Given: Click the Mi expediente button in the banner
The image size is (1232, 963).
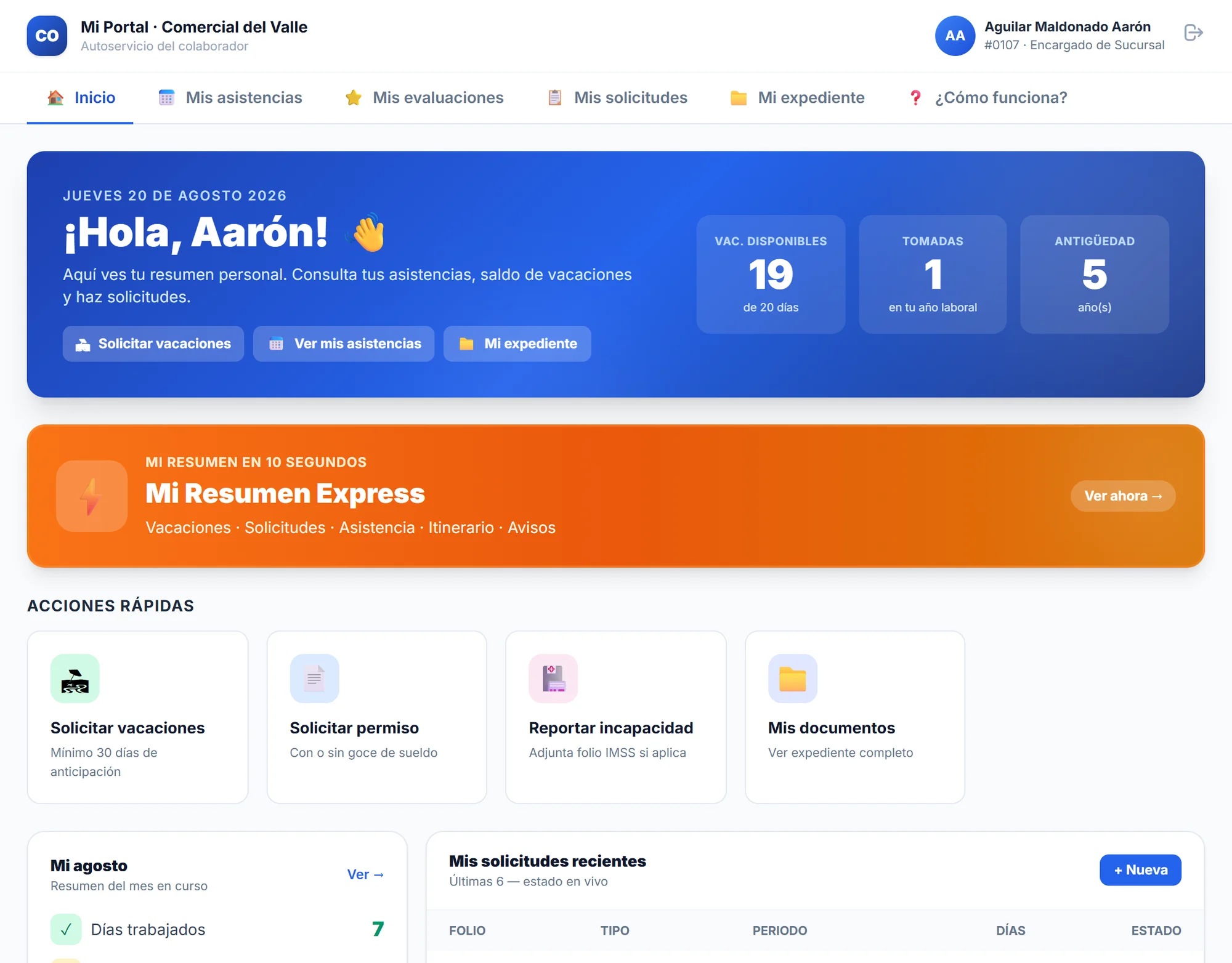Looking at the screenshot, I should [x=517, y=344].
